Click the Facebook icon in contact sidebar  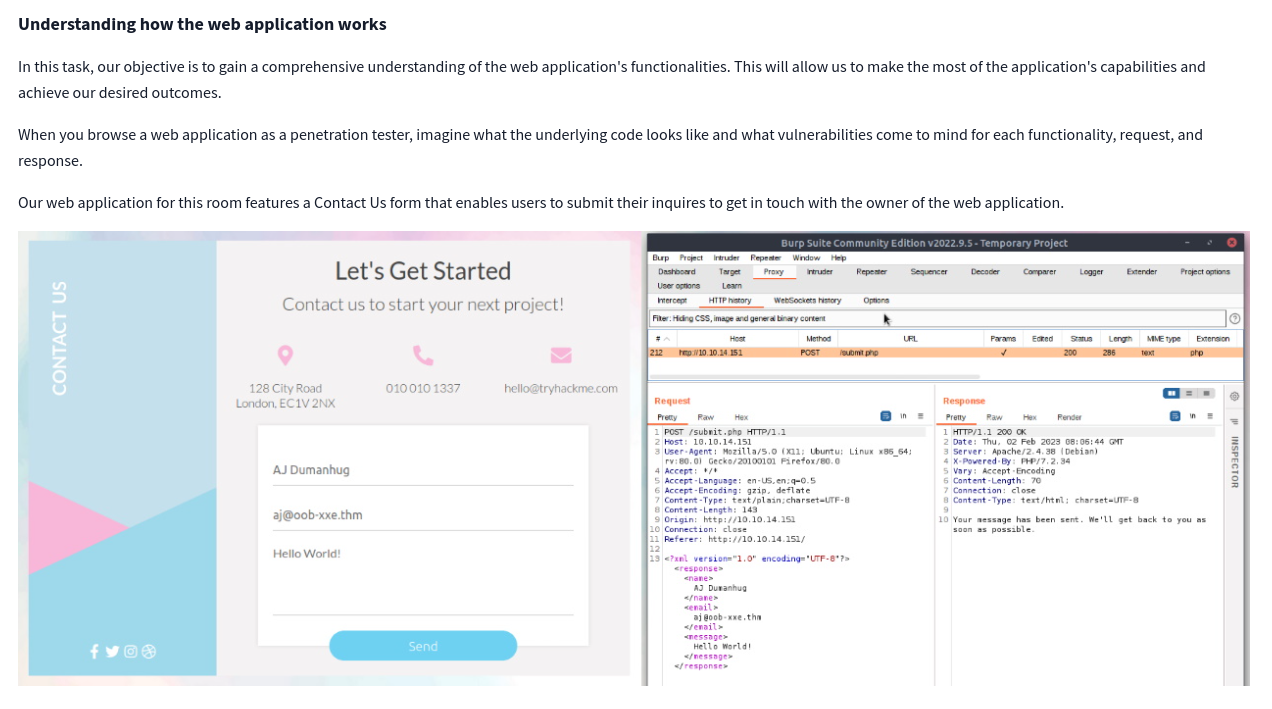pos(95,652)
